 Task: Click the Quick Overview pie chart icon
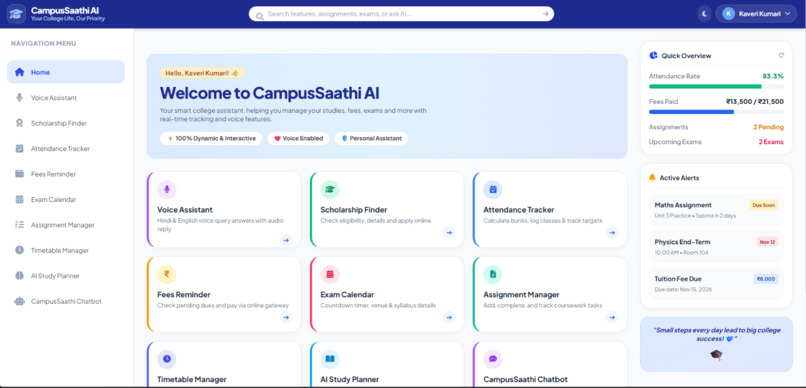pos(653,55)
